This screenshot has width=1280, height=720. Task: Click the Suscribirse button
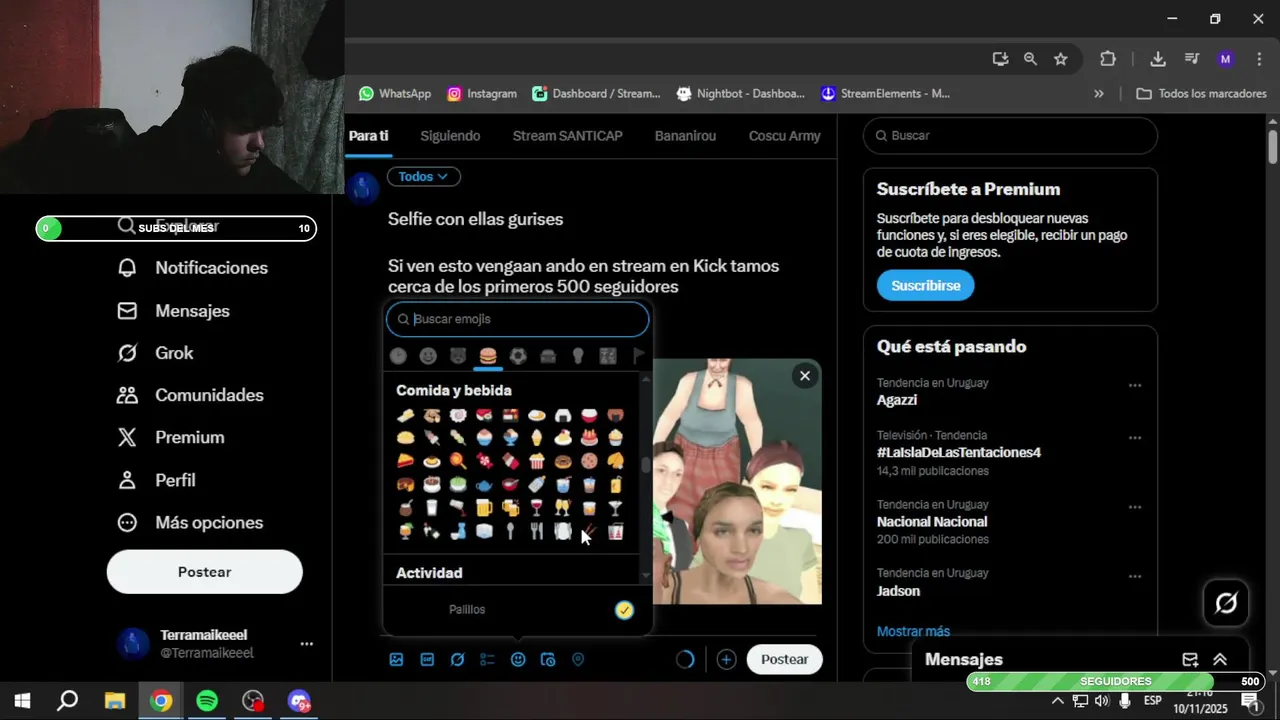[x=925, y=286]
